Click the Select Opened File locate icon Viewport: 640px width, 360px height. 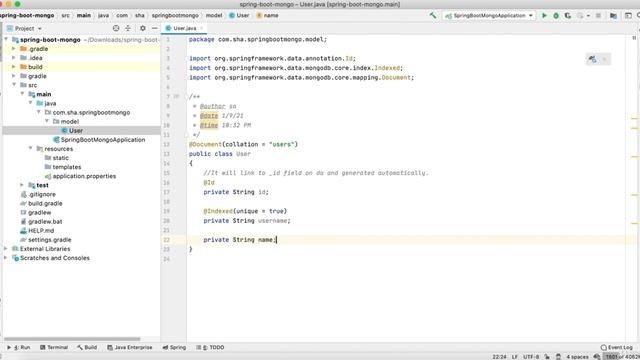116,28
